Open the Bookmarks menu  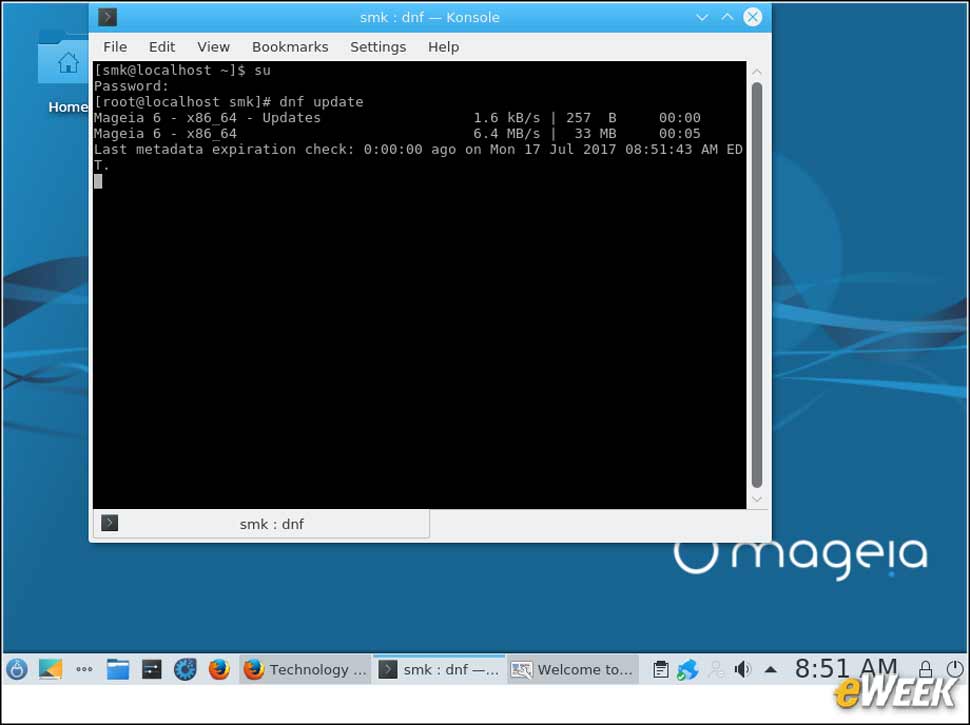pos(290,47)
